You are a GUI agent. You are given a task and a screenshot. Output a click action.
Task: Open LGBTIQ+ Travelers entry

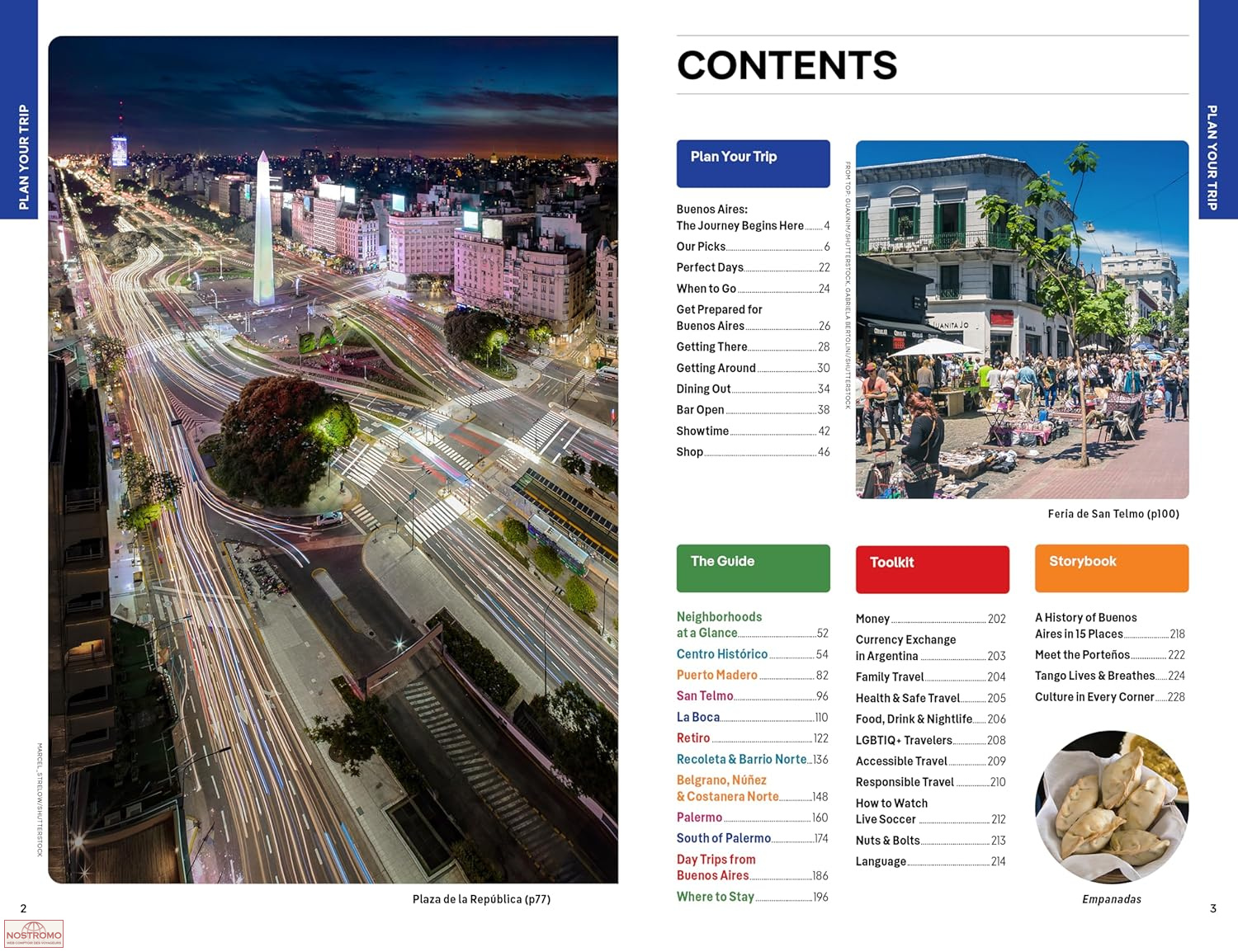tap(904, 740)
